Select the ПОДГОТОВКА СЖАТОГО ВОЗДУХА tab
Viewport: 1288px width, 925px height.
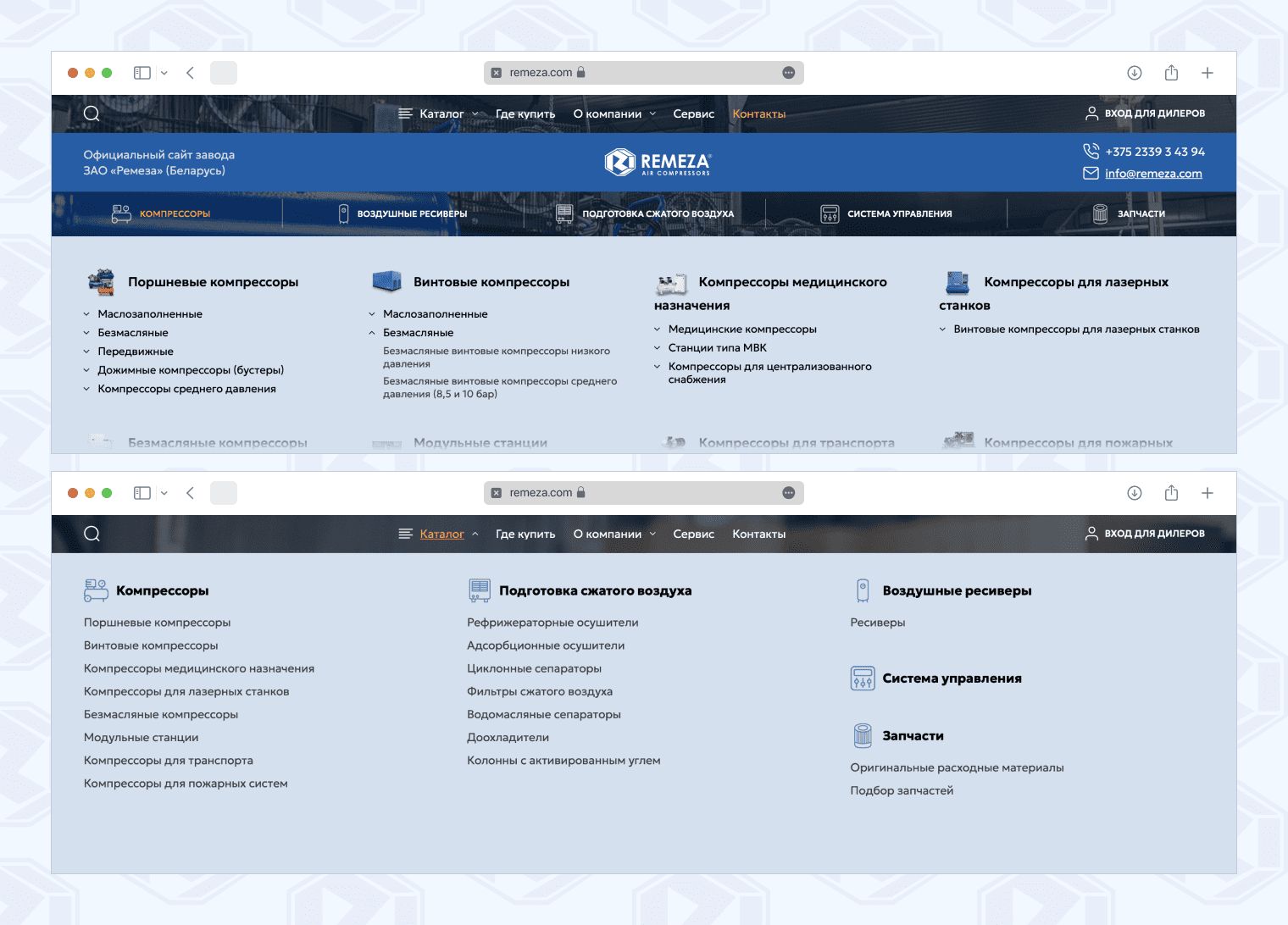point(645,213)
